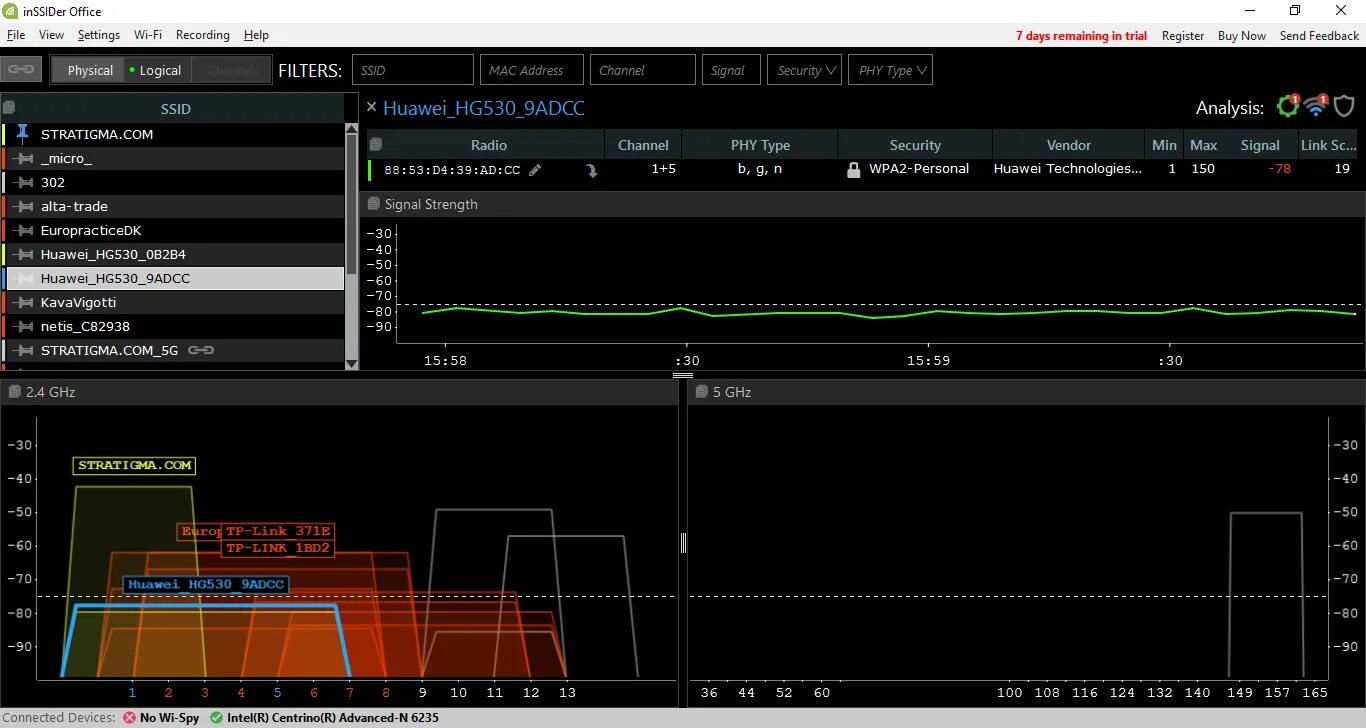The height and width of the screenshot is (728, 1366).
Task: Click the Buy Now link
Action: 1242,36
